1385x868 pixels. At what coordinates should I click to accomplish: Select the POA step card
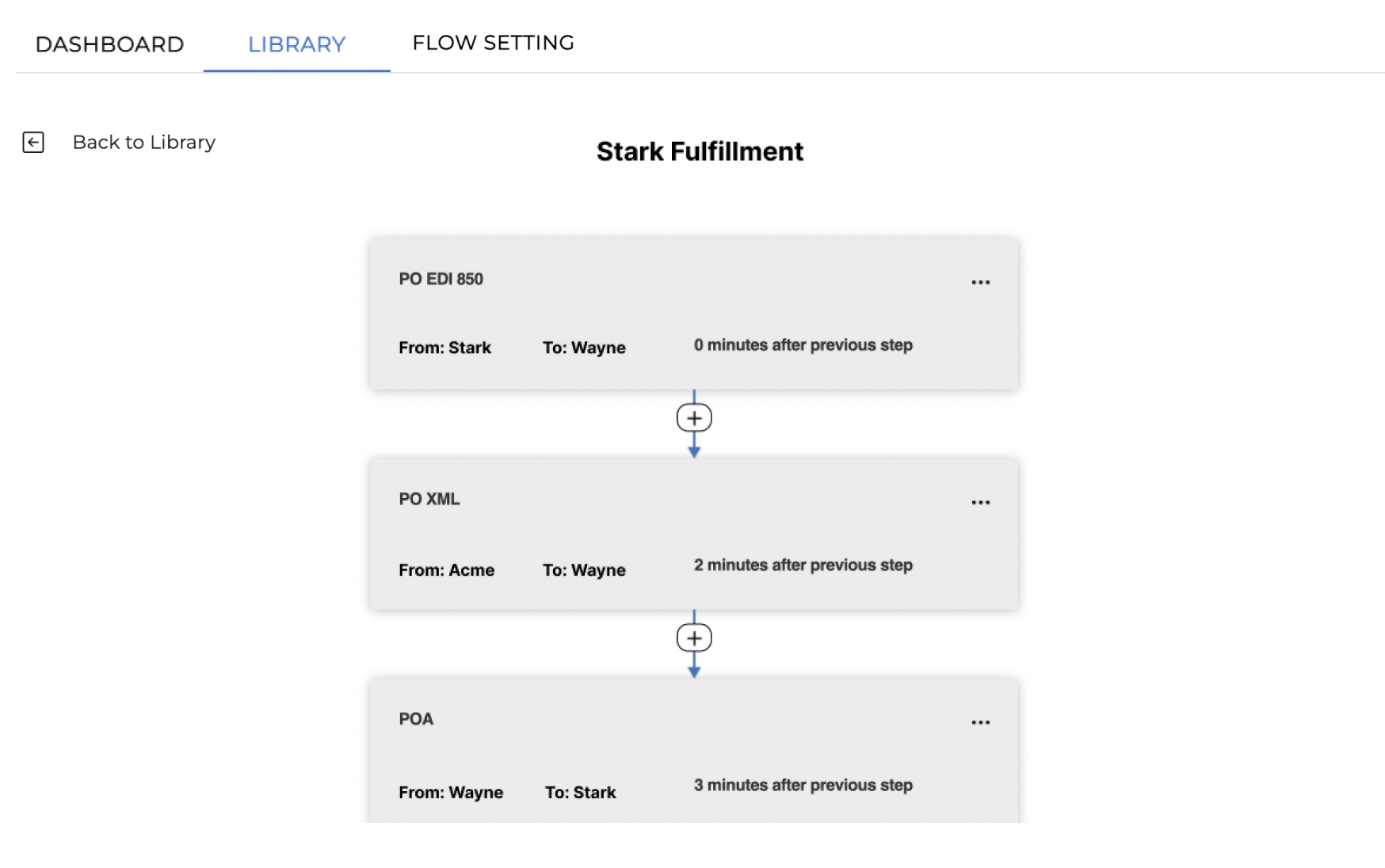(x=694, y=750)
